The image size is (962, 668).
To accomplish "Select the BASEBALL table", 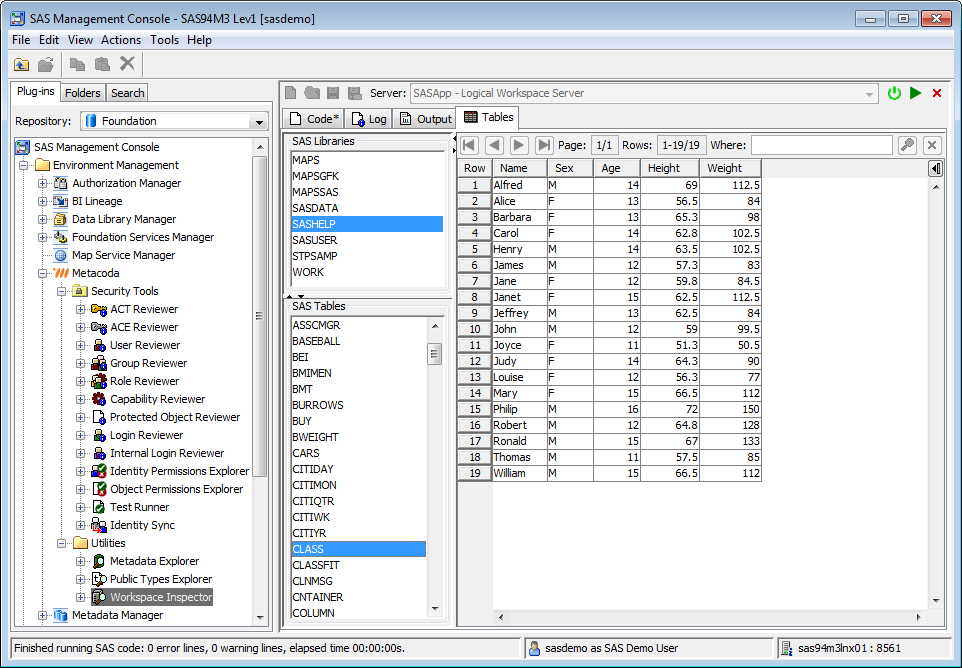I will coord(358,341).
